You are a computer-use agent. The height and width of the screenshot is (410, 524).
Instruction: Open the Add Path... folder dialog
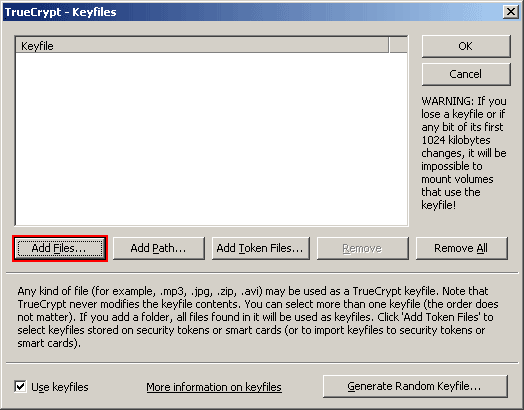[x=159, y=248]
